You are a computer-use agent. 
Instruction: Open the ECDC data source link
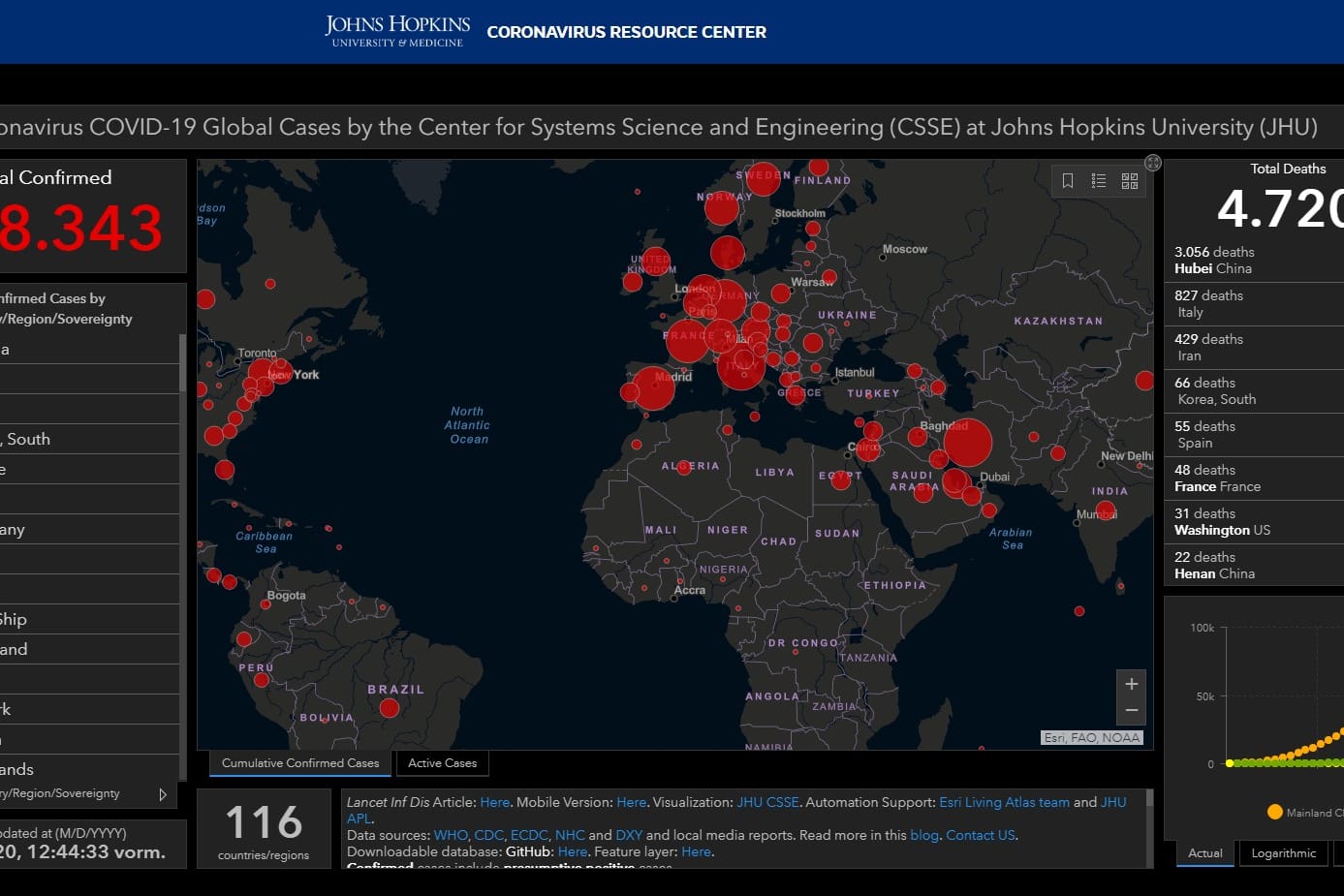pyautogui.click(x=530, y=835)
